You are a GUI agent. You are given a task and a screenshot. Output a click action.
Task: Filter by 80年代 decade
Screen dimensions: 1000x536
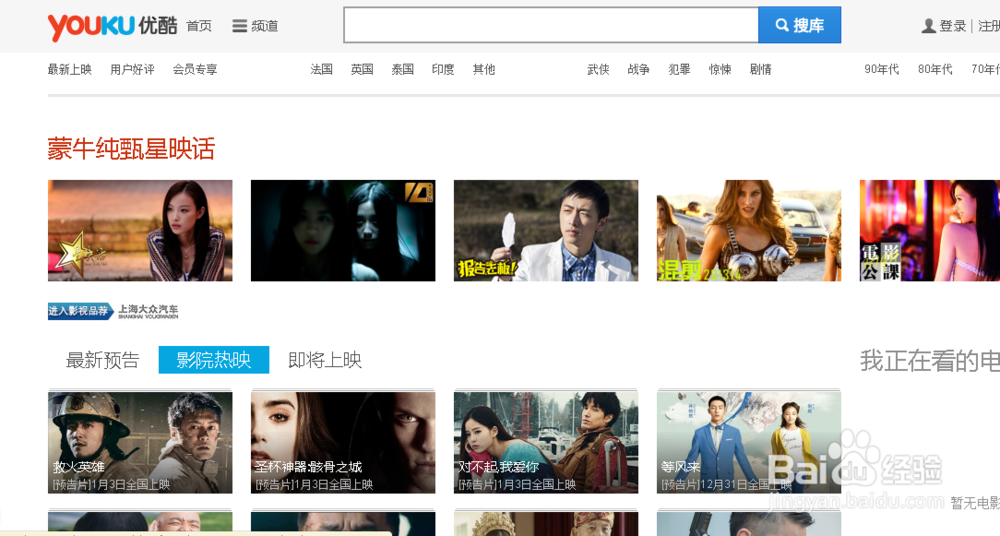(x=935, y=69)
